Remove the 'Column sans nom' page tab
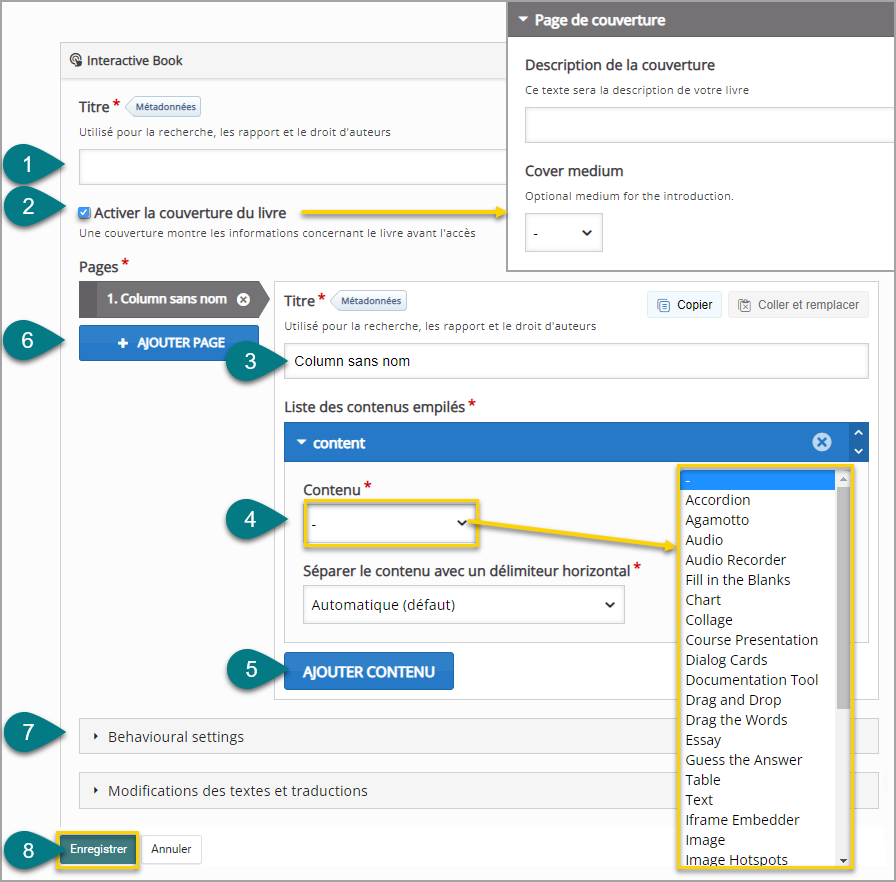Viewport: 896px width, 882px height. [243, 299]
